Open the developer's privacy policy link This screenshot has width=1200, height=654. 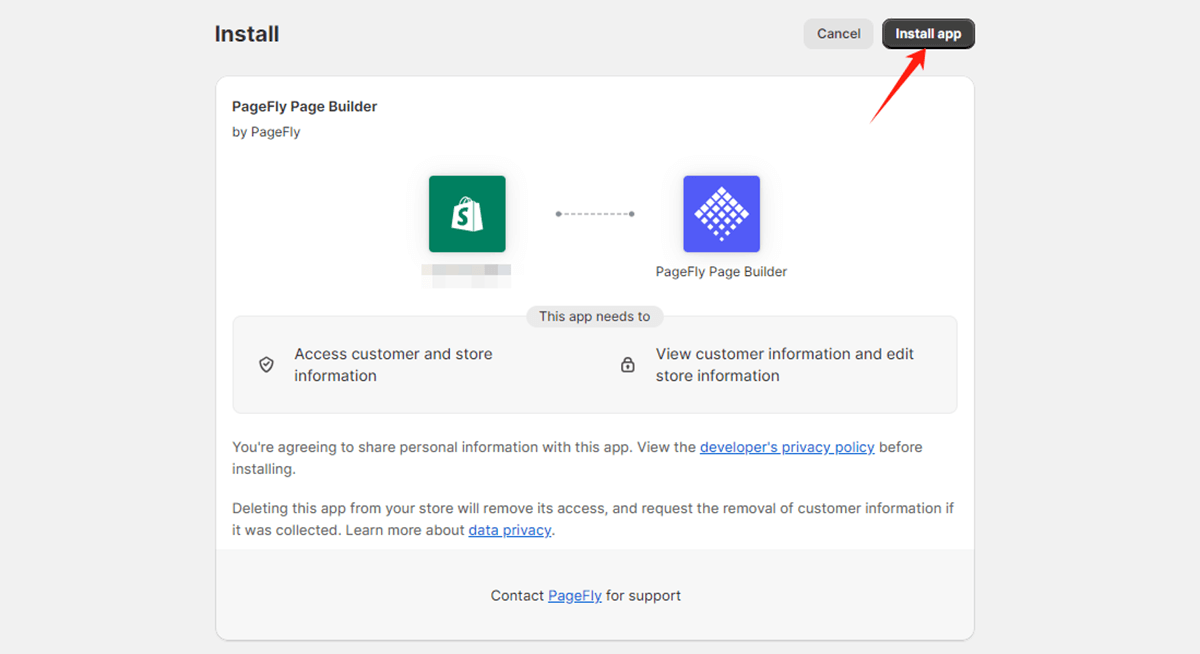tap(787, 447)
